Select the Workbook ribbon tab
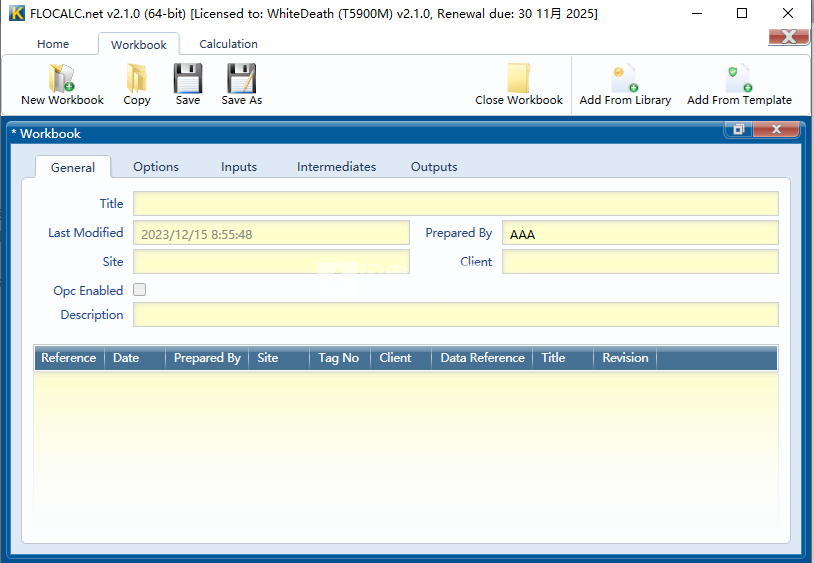 pyautogui.click(x=139, y=45)
